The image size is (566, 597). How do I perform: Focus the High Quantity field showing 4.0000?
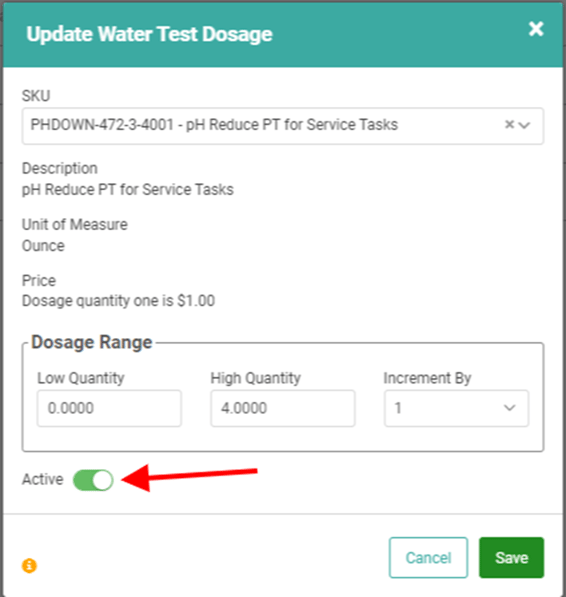click(283, 408)
